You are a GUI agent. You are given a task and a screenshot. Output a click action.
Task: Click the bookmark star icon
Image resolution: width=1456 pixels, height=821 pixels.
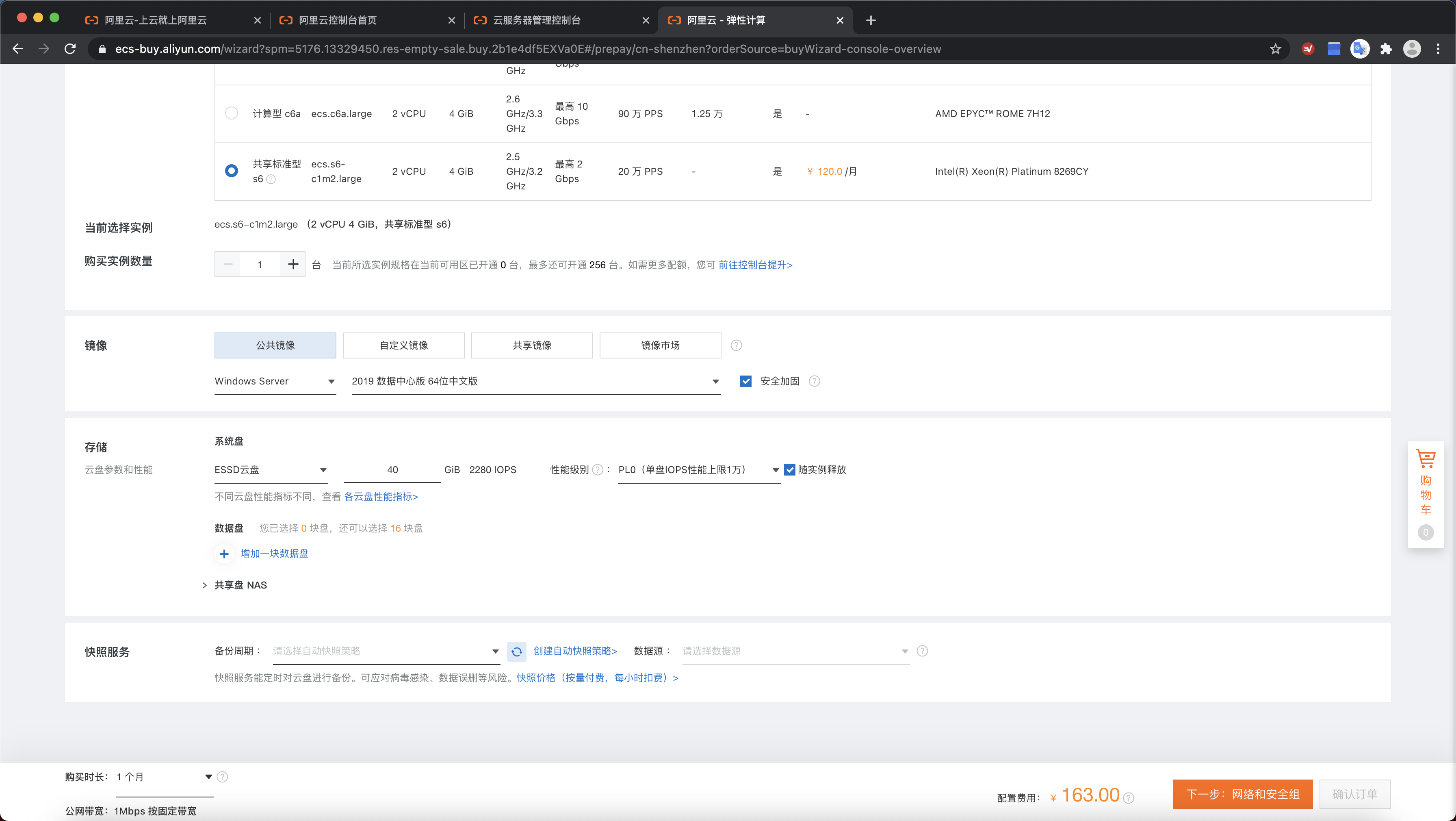[x=1275, y=49]
